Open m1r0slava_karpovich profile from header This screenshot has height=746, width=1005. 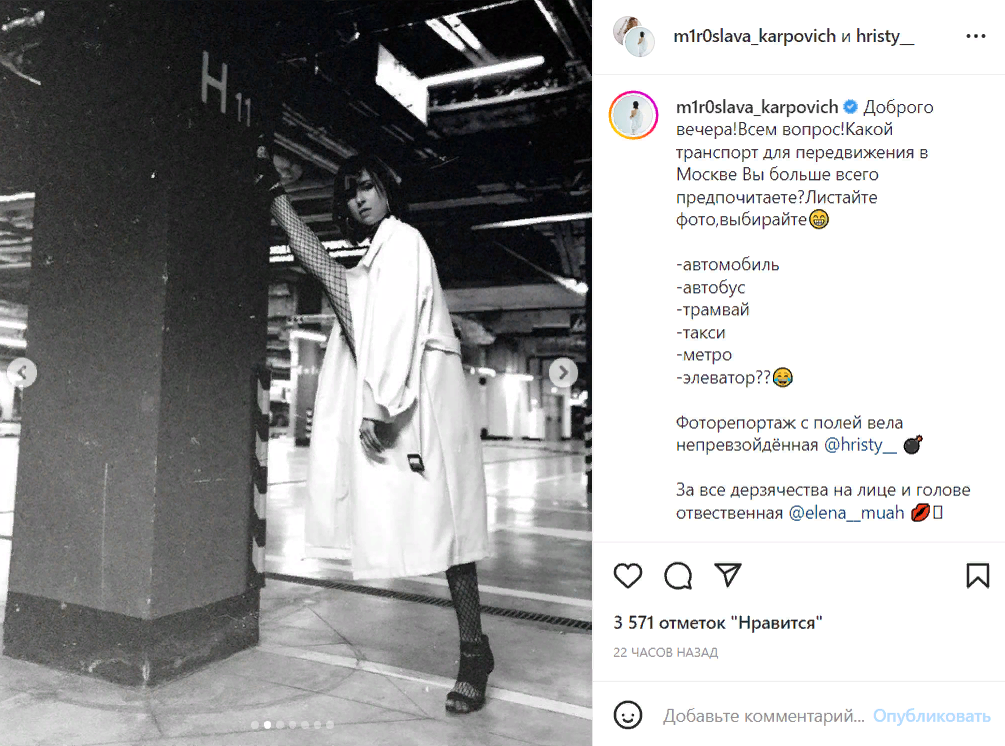pos(754,36)
